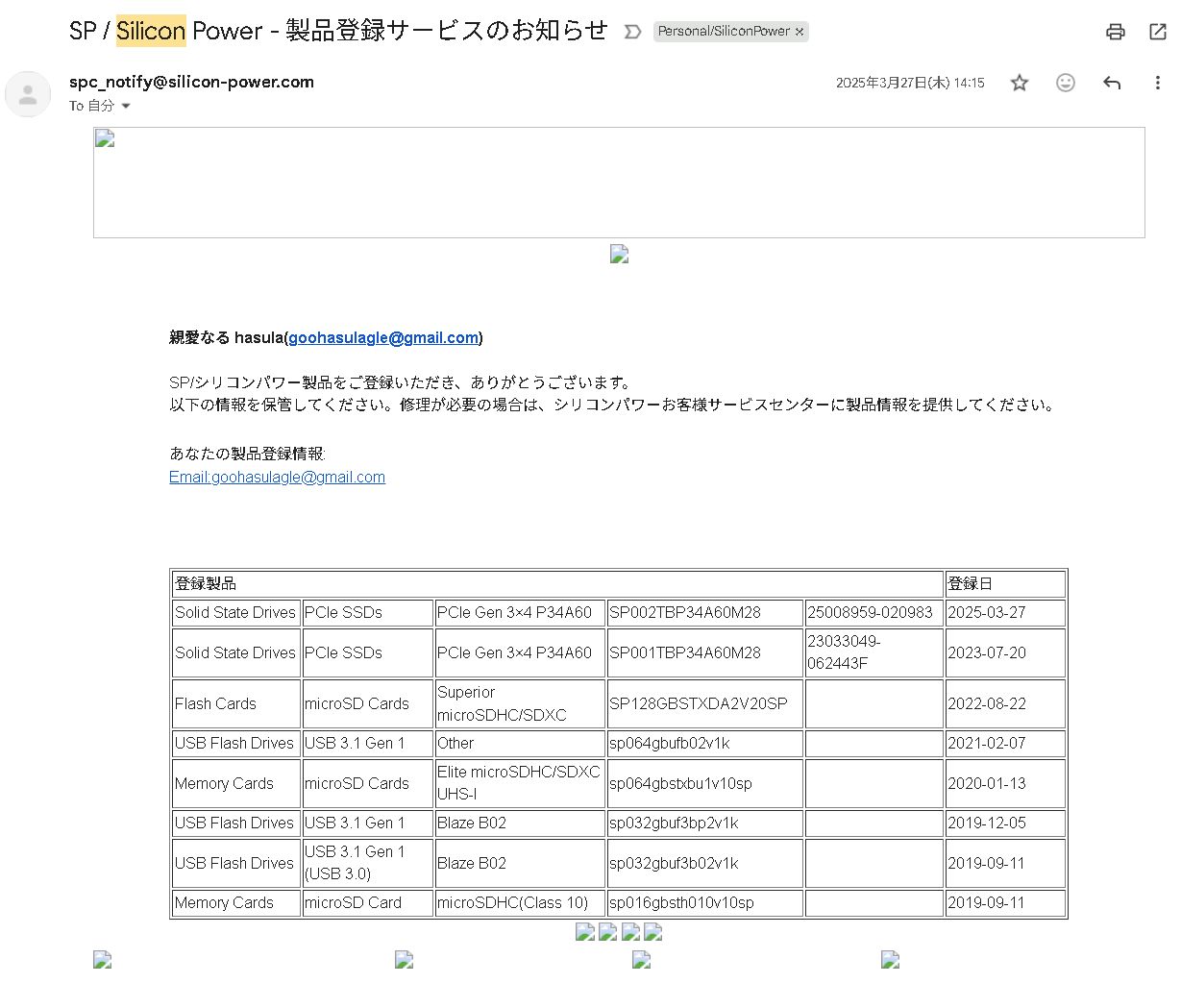Click the bottom-left footer image
Image resolution: width=1181 pixels, height=1008 pixels.
click(103, 959)
